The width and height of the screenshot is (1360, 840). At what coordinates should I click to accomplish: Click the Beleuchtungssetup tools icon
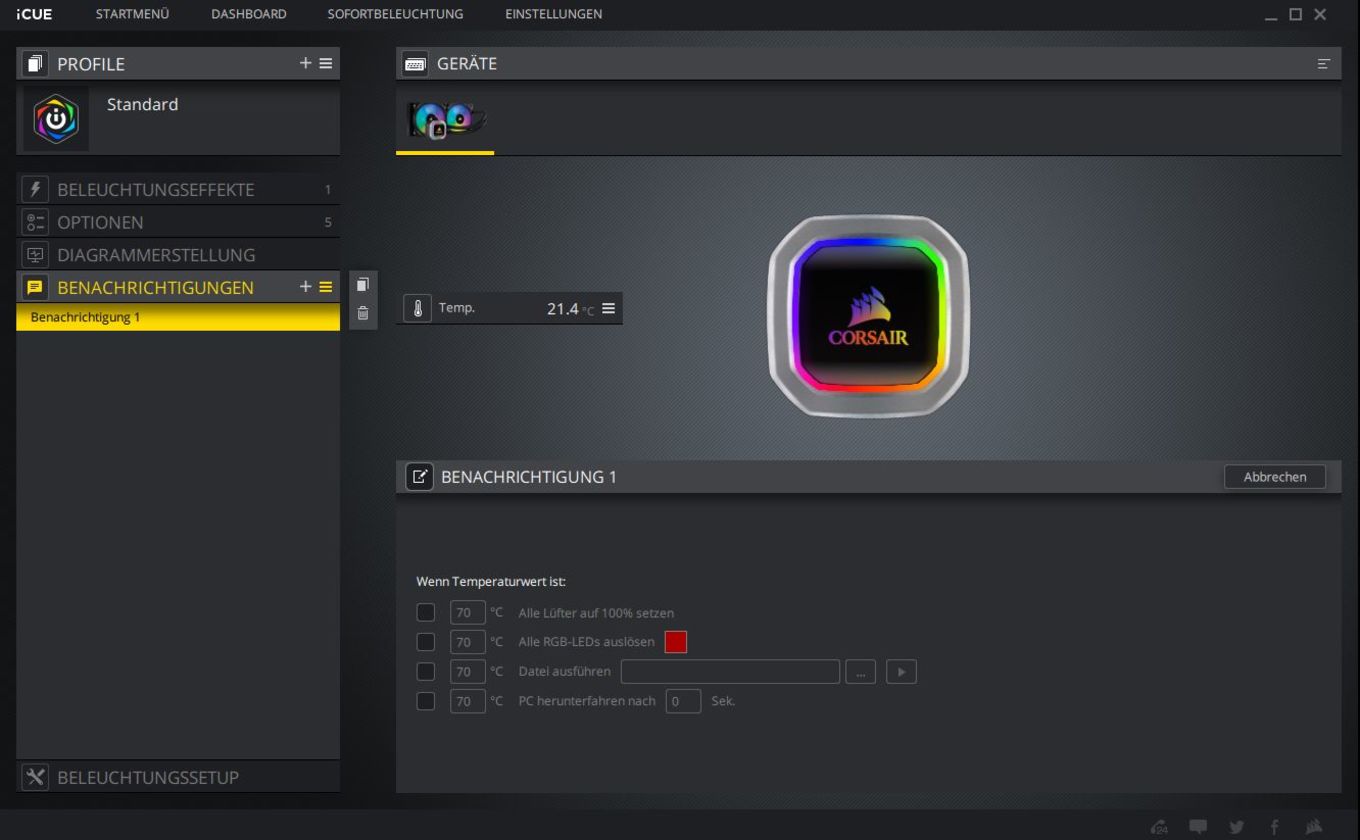[35, 777]
